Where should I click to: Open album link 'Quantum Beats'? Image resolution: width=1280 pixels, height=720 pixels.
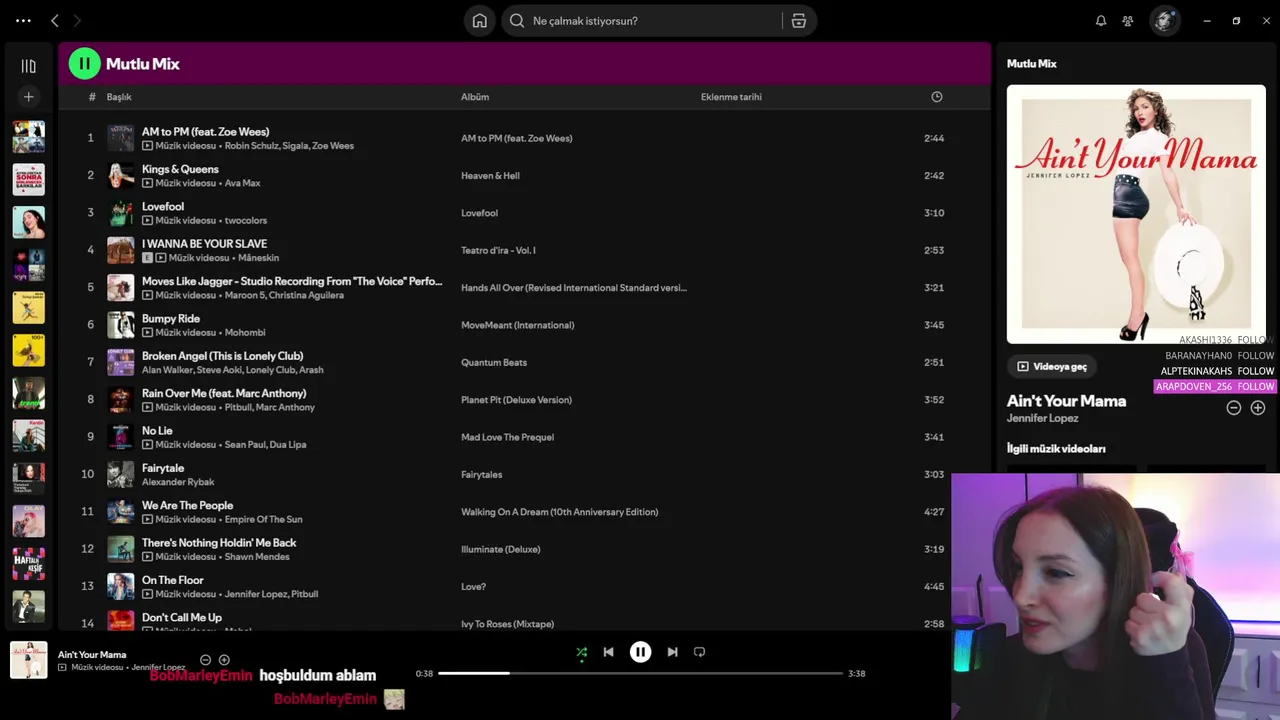click(493, 363)
